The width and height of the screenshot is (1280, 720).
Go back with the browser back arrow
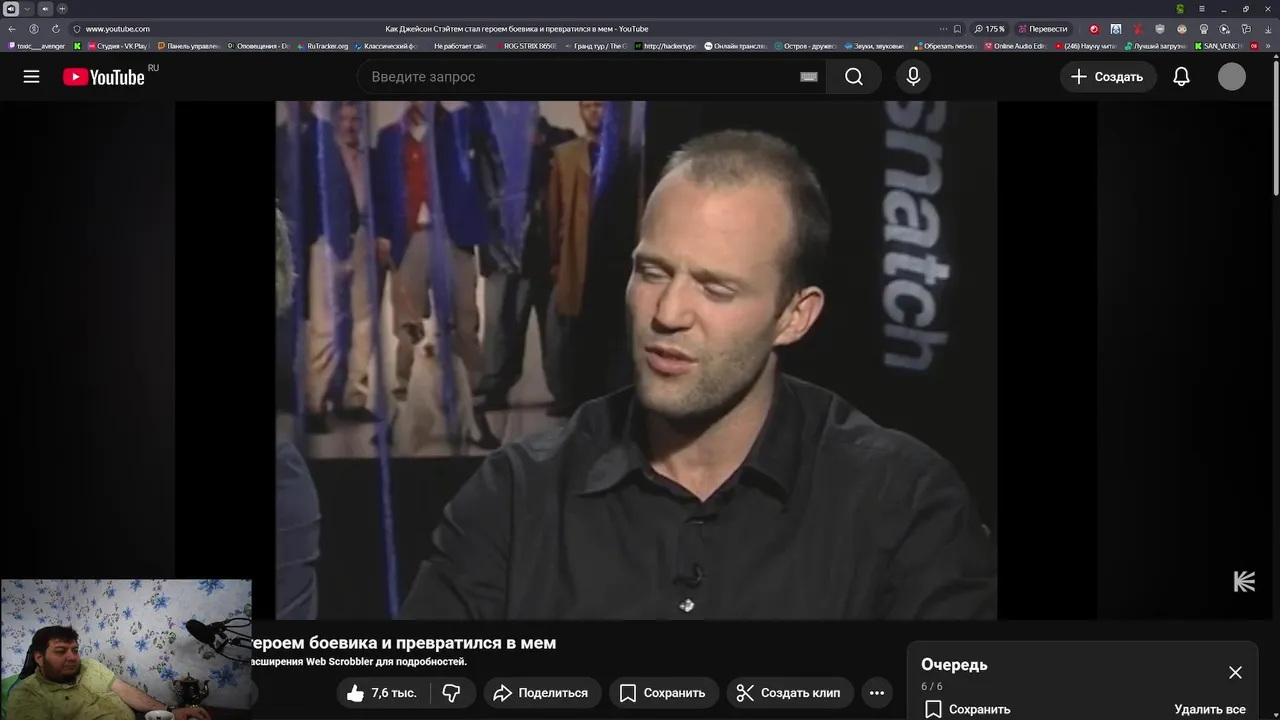pos(12,29)
